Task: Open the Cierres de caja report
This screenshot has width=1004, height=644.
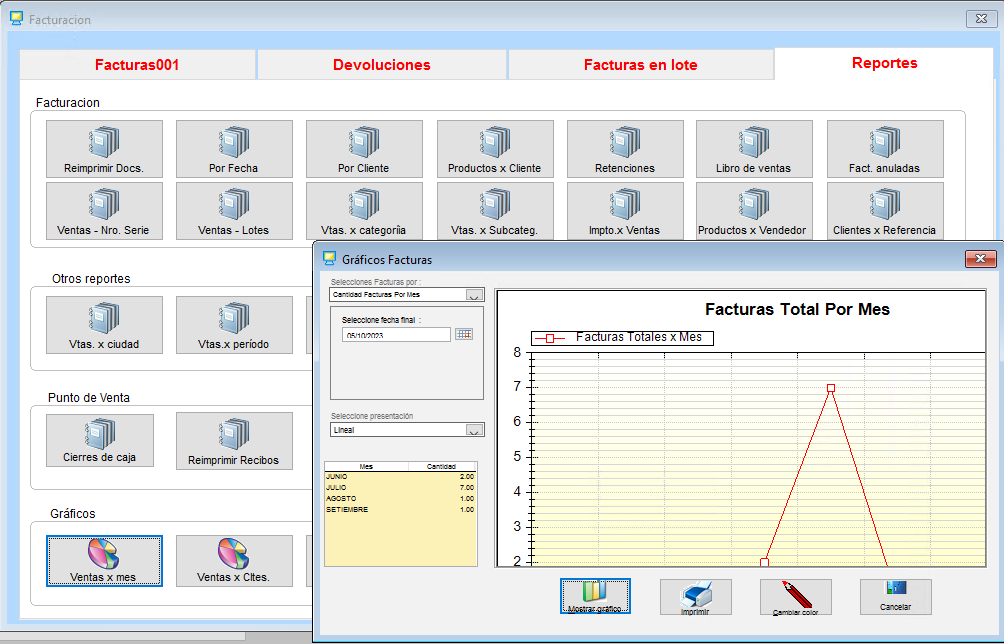Action: (x=100, y=440)
